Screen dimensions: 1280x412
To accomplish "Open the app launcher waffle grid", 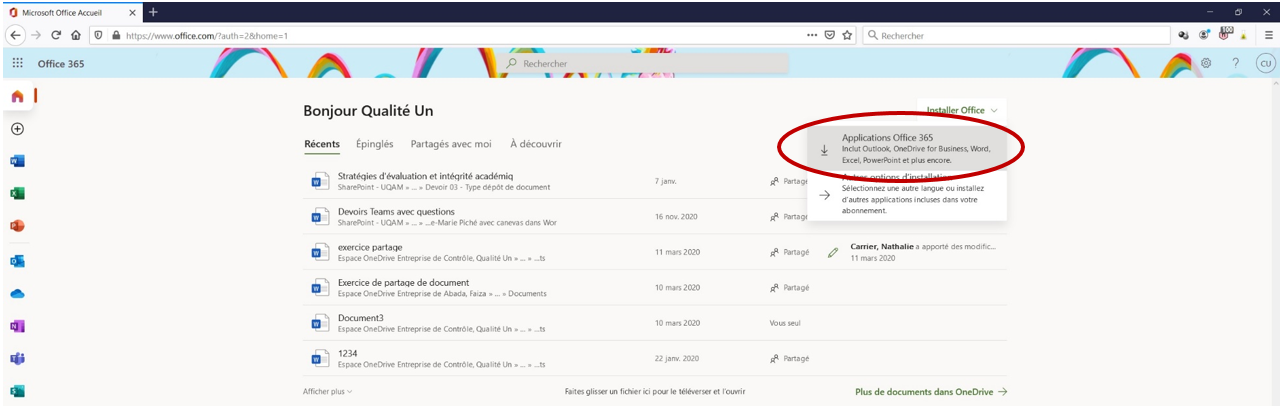I will click(x=17, y=63).
